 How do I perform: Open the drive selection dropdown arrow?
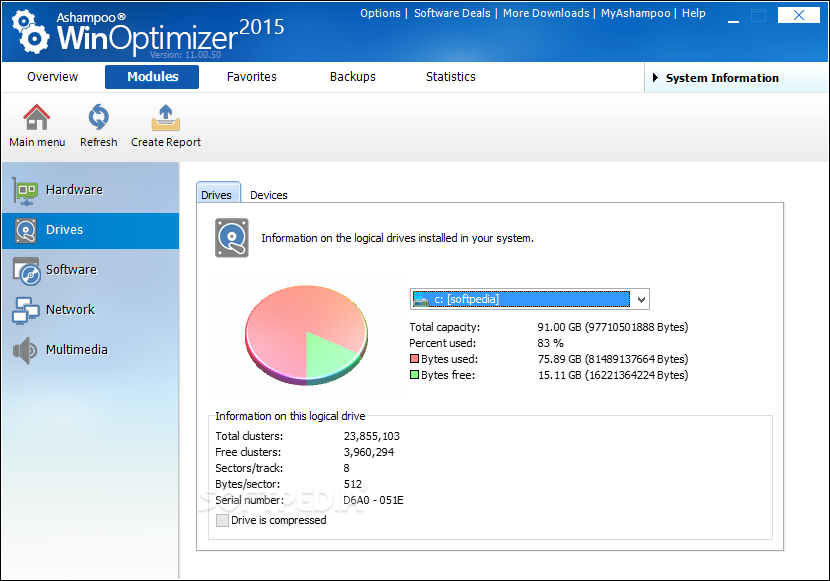(x=641, y=299)
